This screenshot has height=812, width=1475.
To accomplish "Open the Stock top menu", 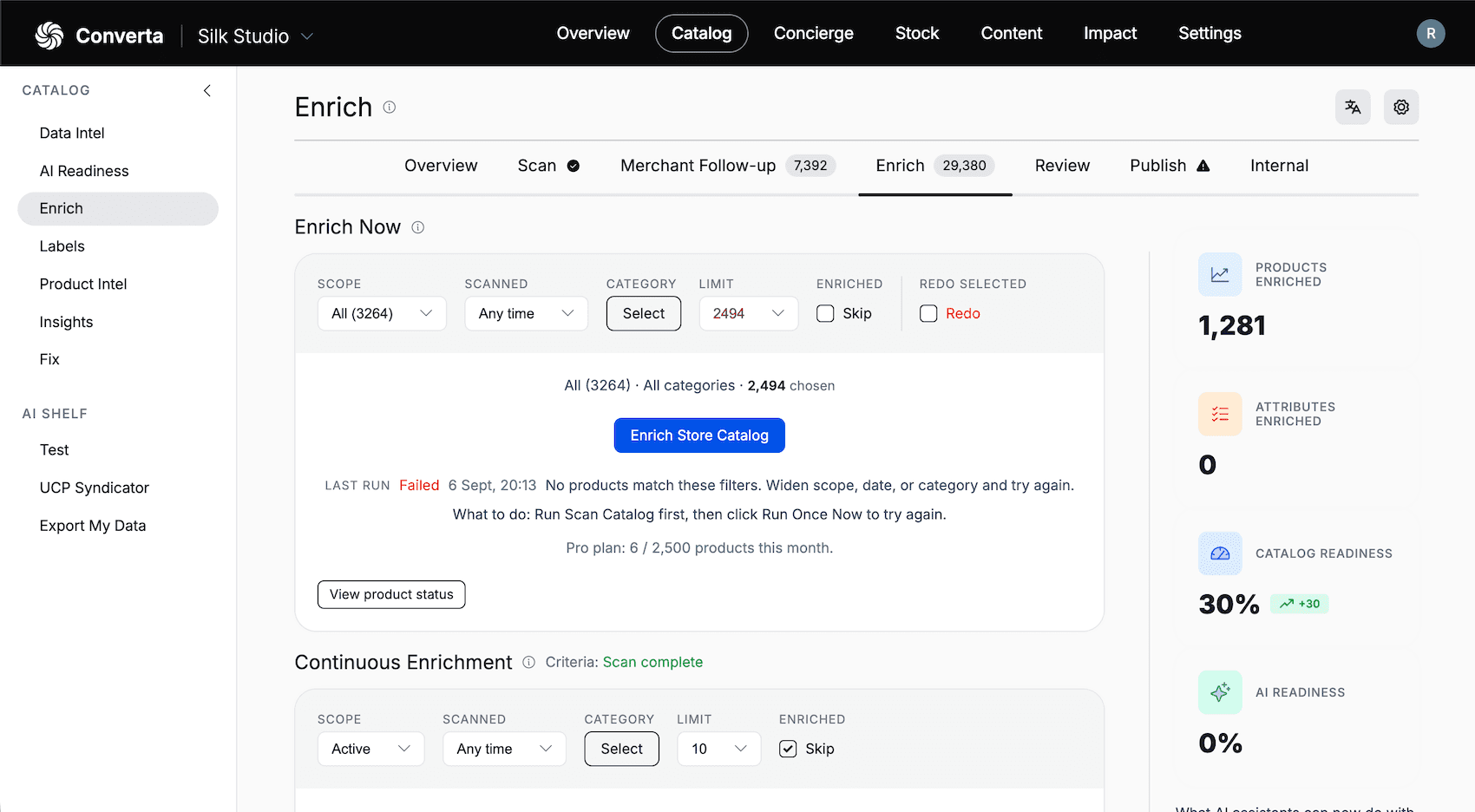I will click(x=917, y=34).
